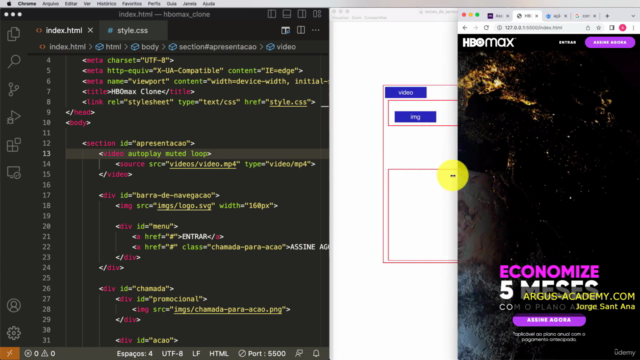Click the Chrome address bar URL
This screenshot has width=640, height=360.
(533, 28)
